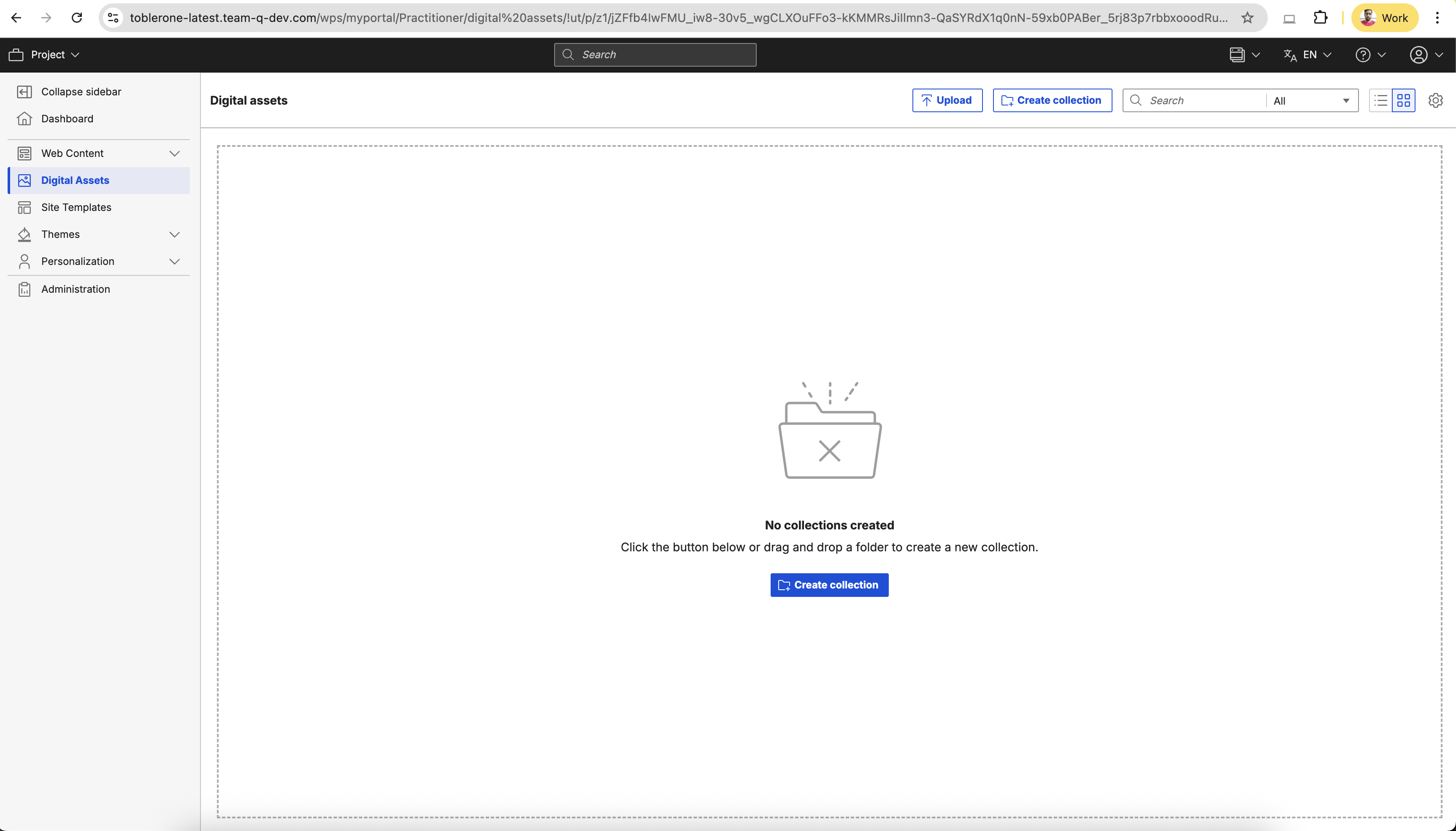Screen dimensions: 1456x831
Task: Open the All asset type filter dropdown
Action: point(1310,100)
